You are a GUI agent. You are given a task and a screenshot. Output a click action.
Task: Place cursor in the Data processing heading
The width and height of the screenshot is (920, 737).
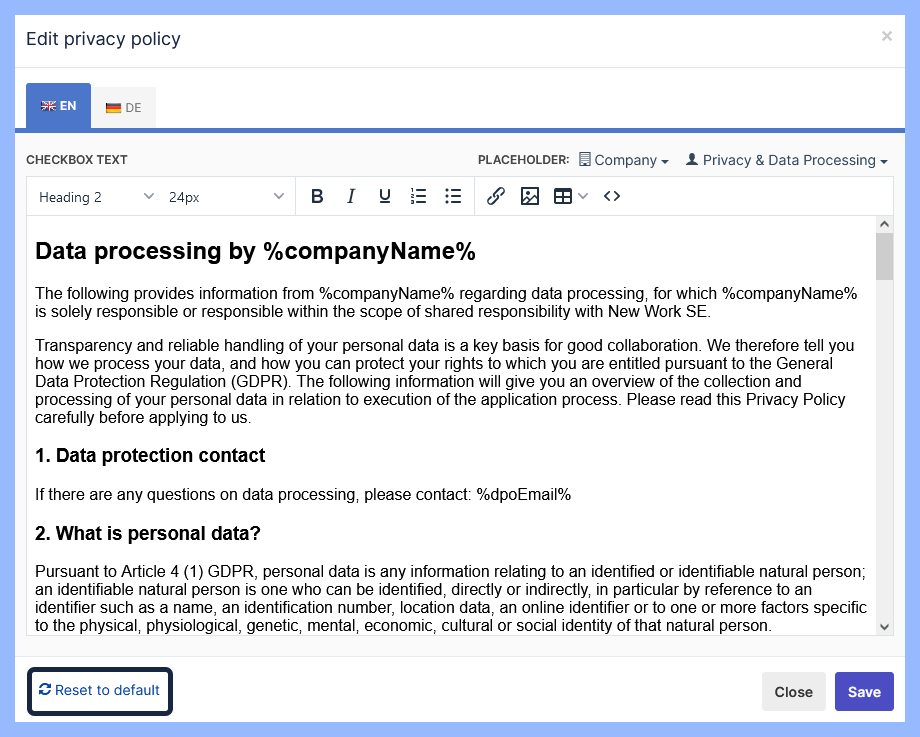pyautogui.click(x=255, y=252)
